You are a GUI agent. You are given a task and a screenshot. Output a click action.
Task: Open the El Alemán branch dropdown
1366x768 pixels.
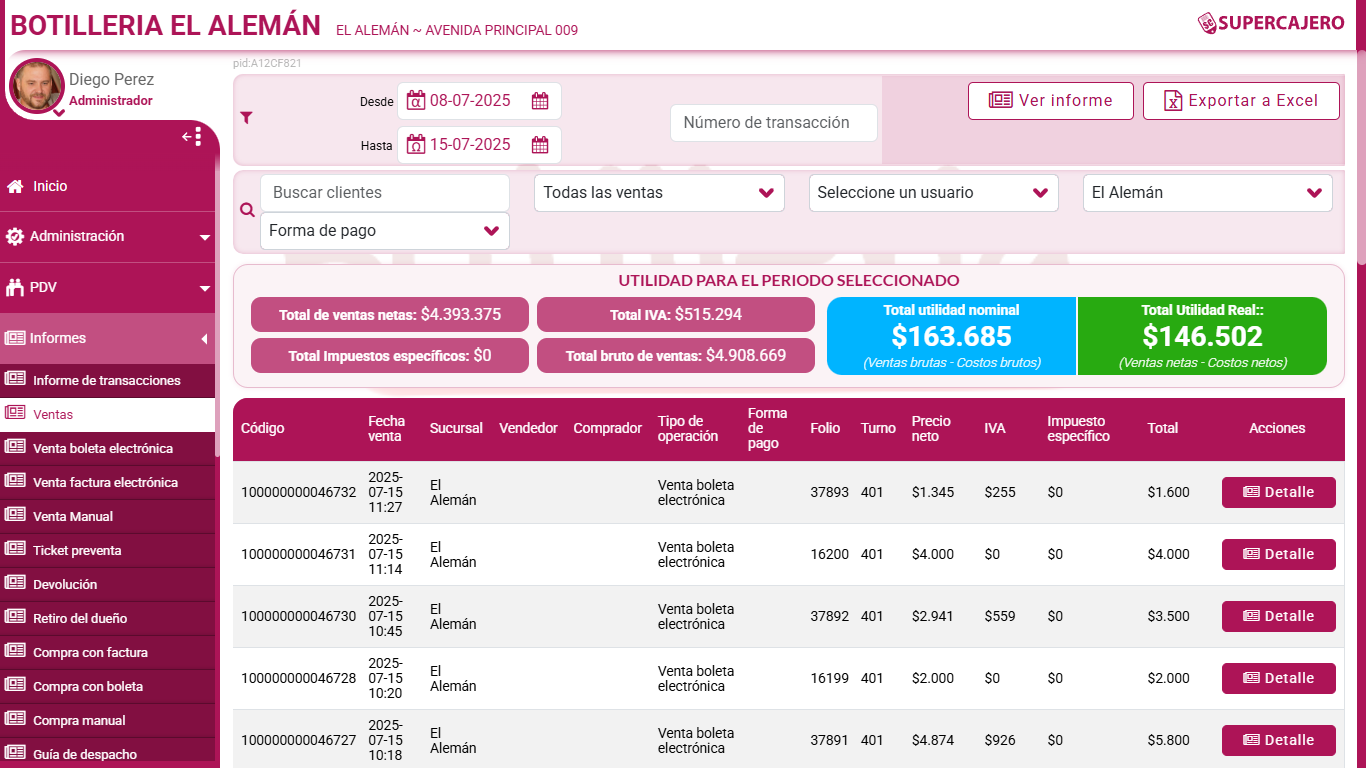click(x=1207, y=193)
